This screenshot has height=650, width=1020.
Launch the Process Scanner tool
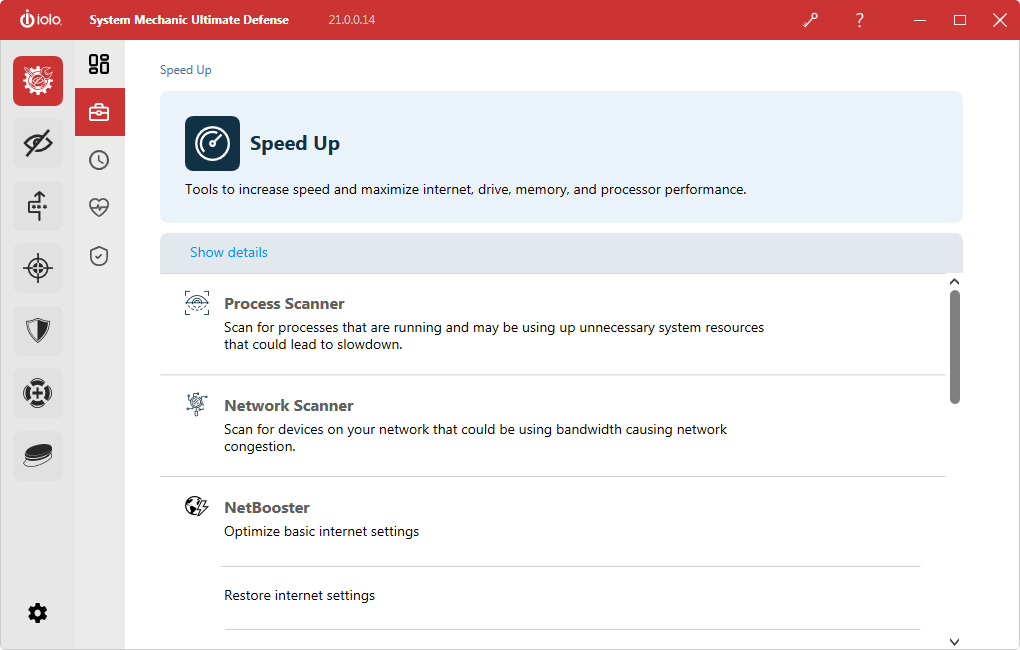pos(284,304)
